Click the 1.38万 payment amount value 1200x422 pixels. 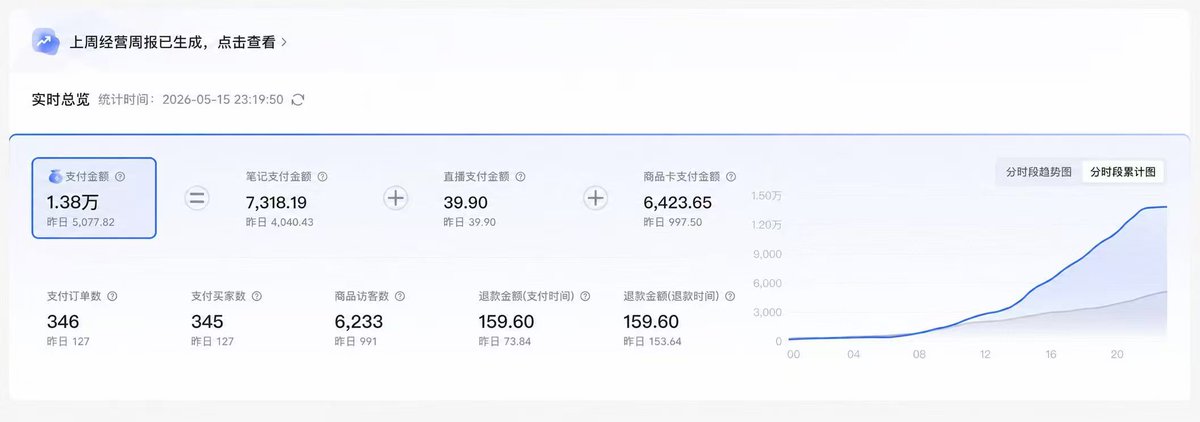(74, 202)
